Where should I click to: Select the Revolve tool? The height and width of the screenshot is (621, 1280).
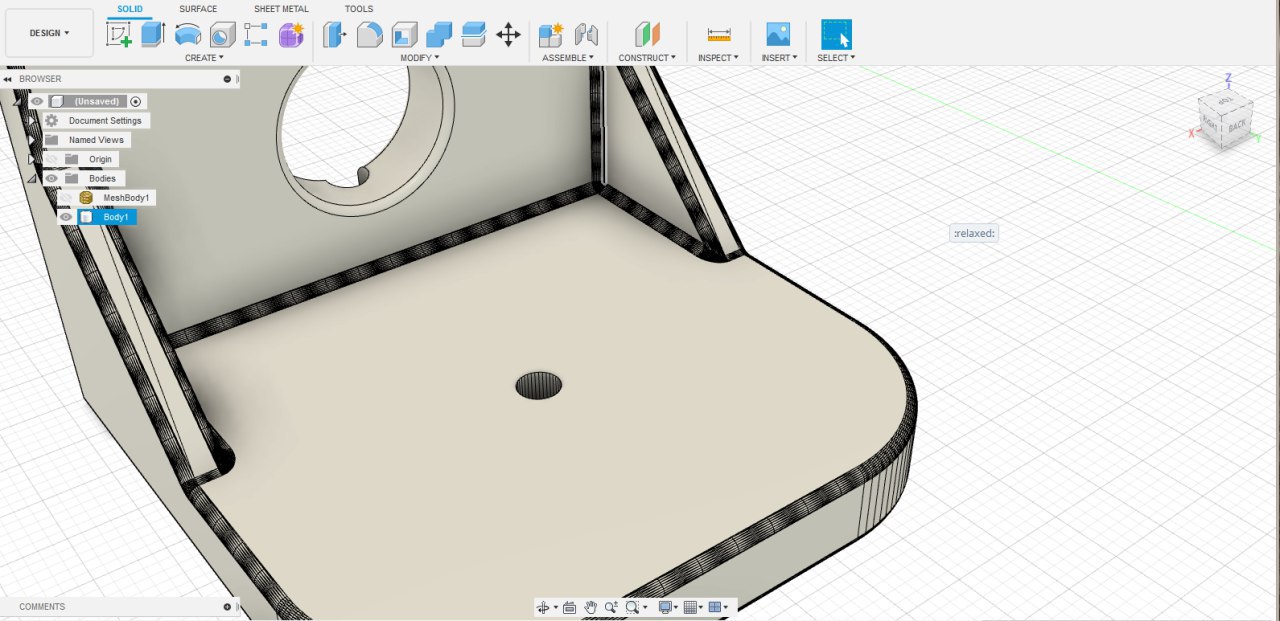(187, 35)
